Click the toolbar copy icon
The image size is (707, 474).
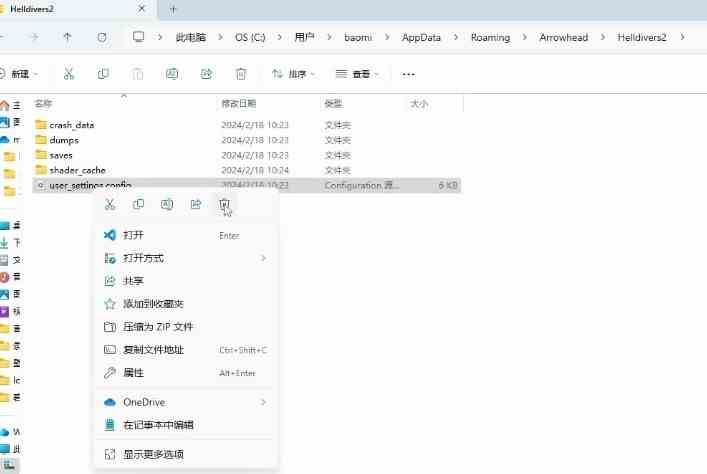[x=103, y=74]
